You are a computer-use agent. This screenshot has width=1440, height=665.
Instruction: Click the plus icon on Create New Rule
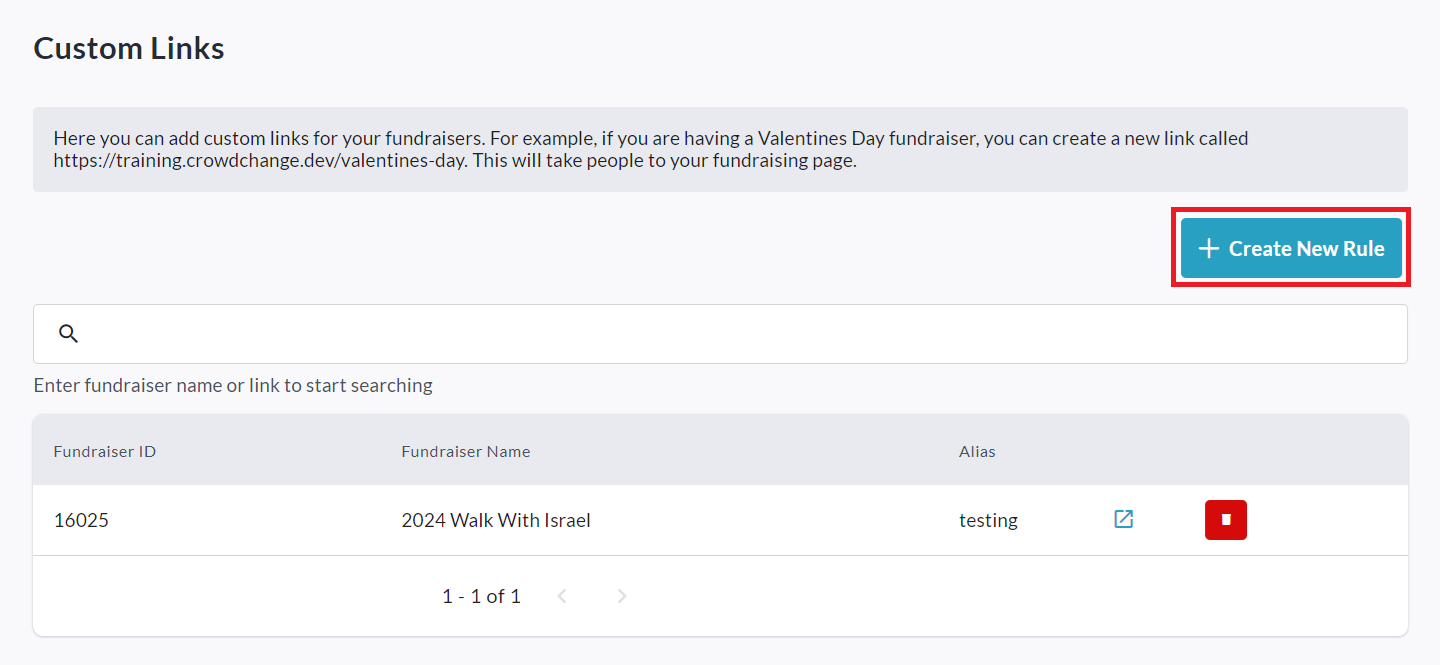coord(1208,249)
